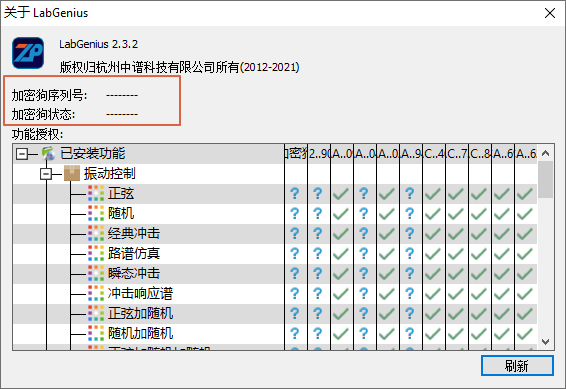This screenshot has width=566, height=389.
Task: Select the 正弦 feature label
Action: pos(121,194)
